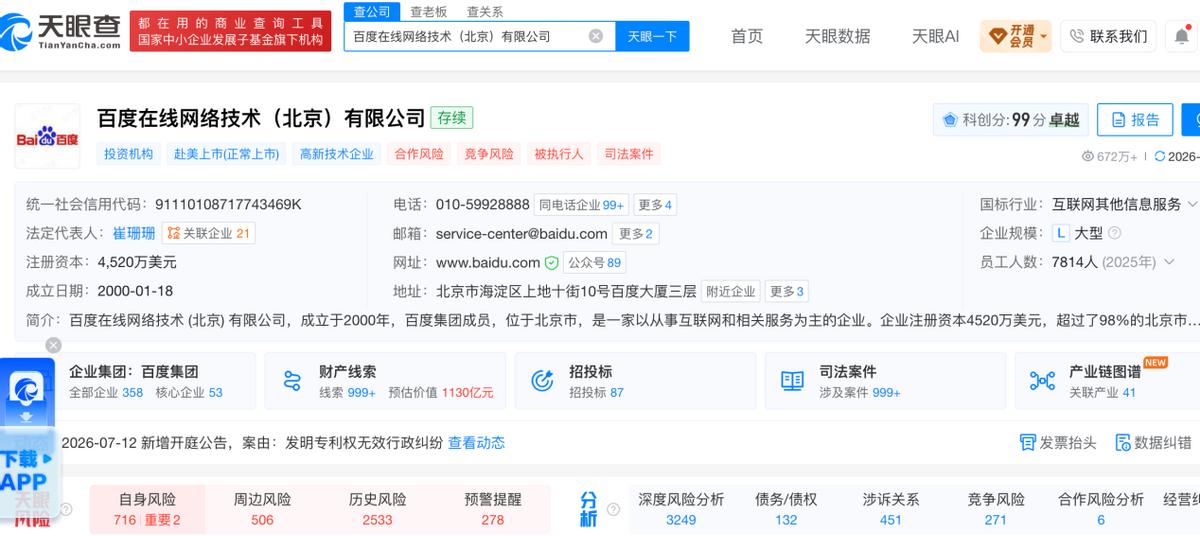This screenshot has width=1200, height=536.
Task: Open the 查看动态 link
Action: tap(476, 443)
